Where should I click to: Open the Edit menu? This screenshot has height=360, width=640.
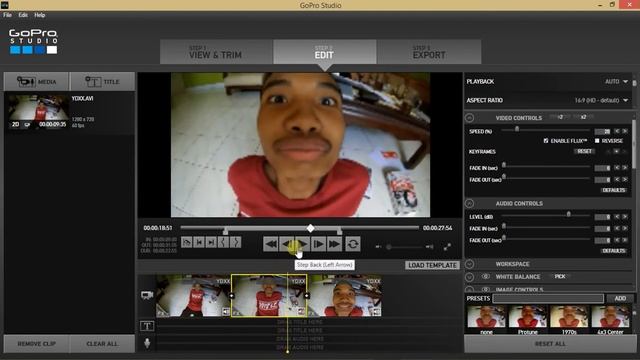[x=23, y=15]
